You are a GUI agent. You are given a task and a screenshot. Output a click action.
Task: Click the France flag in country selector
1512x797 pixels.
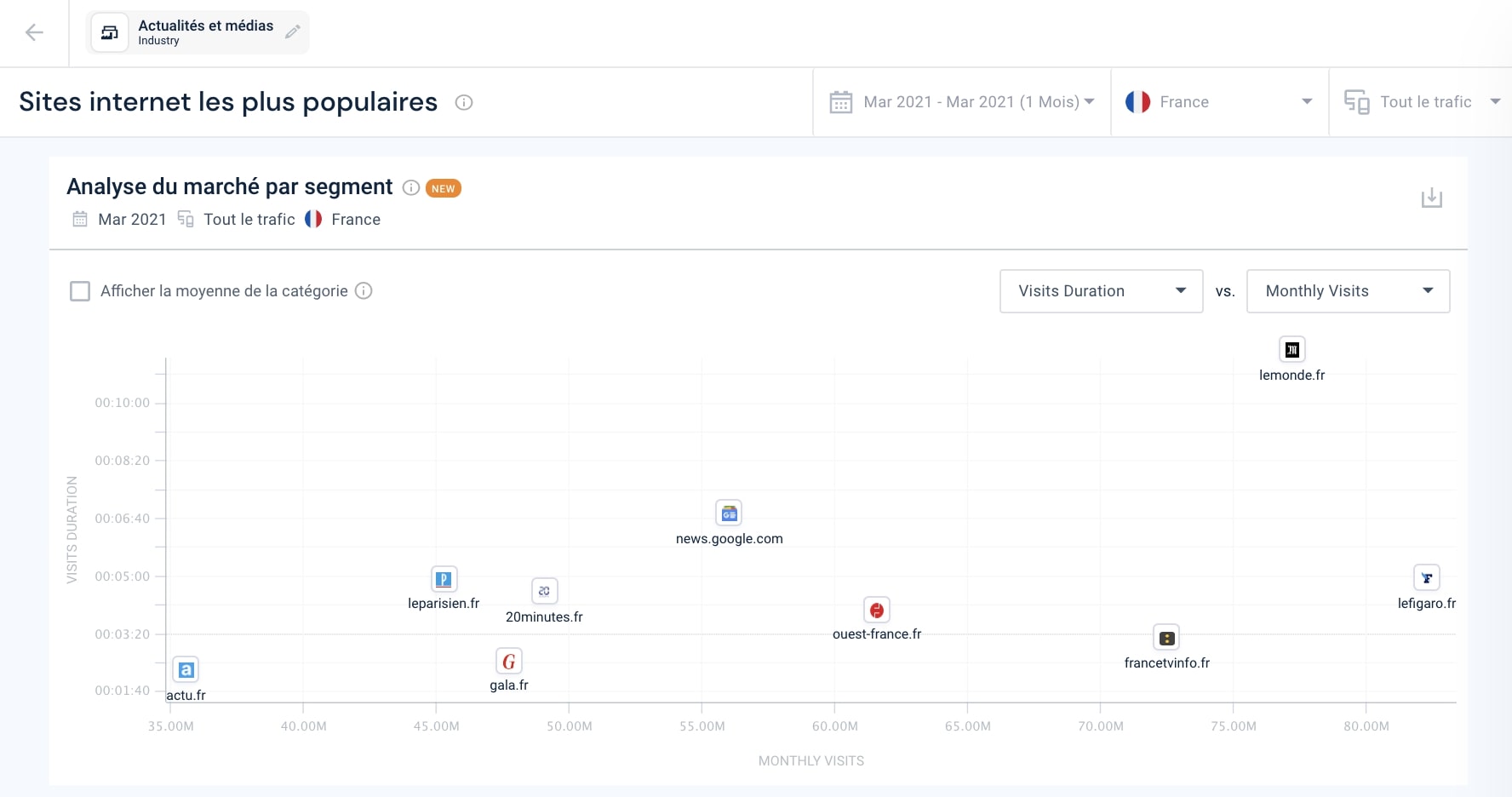pyautogui.click(x=1138, y=102)
